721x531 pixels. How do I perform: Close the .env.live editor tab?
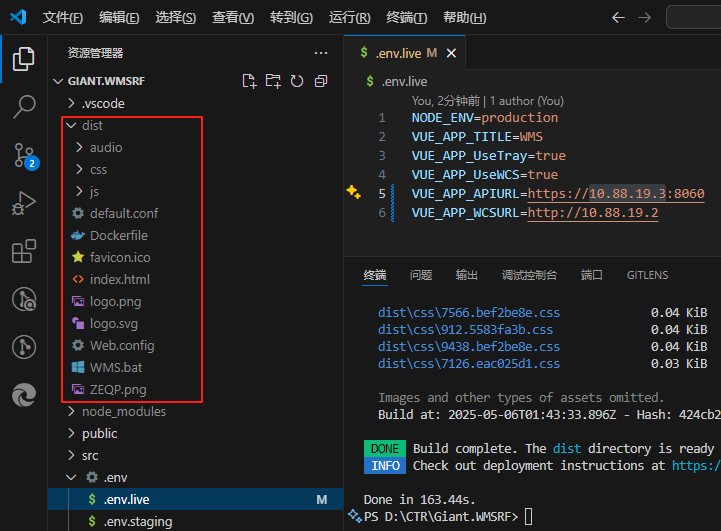click(451, 53)
